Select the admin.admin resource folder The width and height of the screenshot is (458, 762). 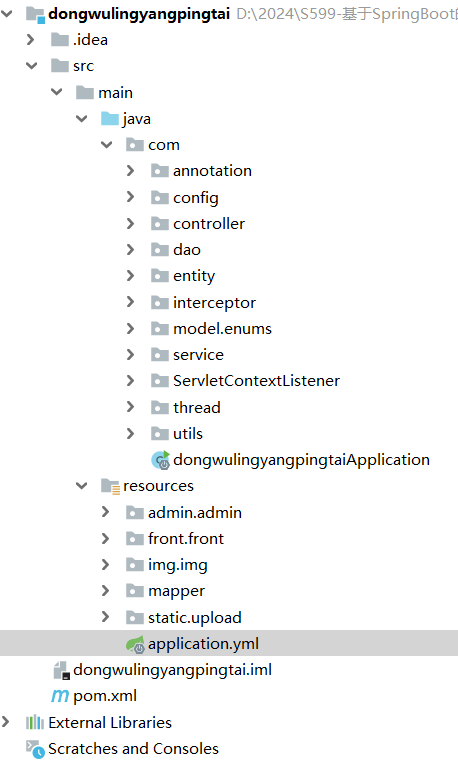pyautogui.click(x=194, y=513)
